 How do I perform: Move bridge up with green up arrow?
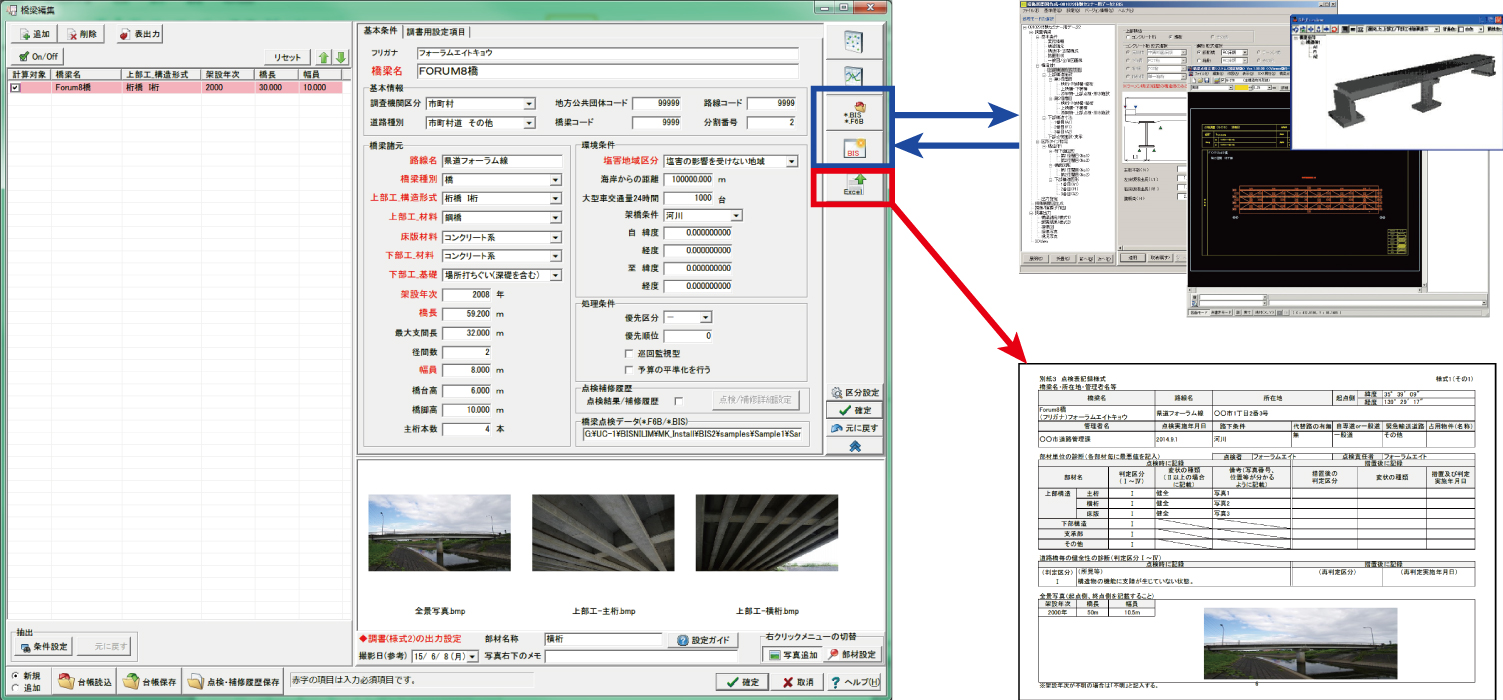[x=324, y=57]
